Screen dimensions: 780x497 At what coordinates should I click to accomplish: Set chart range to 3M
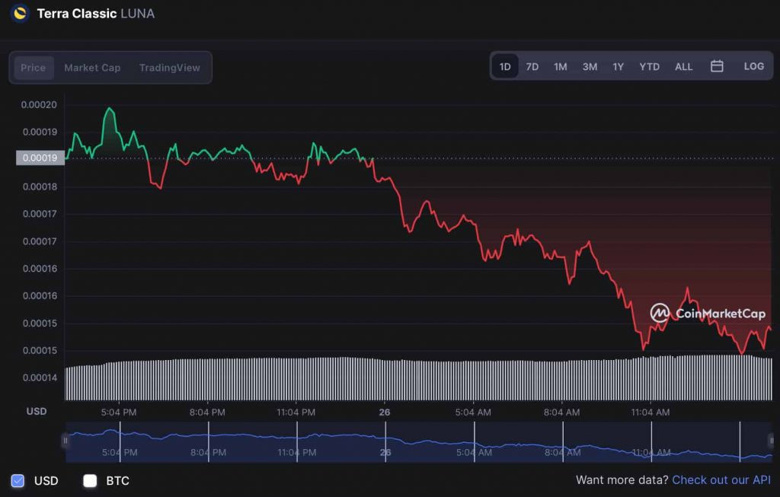(x=590, y=67)
